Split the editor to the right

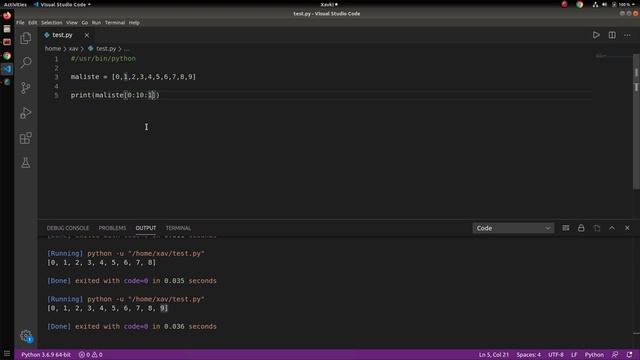click(612, 35)
